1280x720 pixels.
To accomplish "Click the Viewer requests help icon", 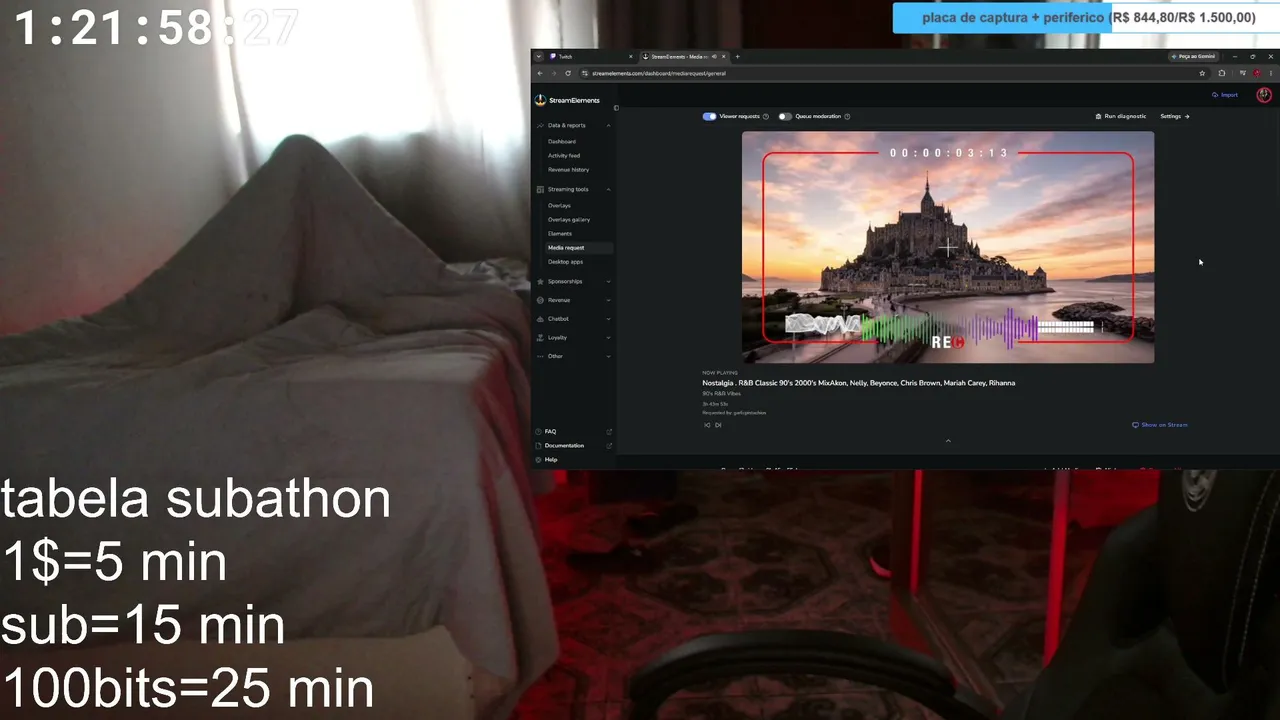I will (766, 116).
